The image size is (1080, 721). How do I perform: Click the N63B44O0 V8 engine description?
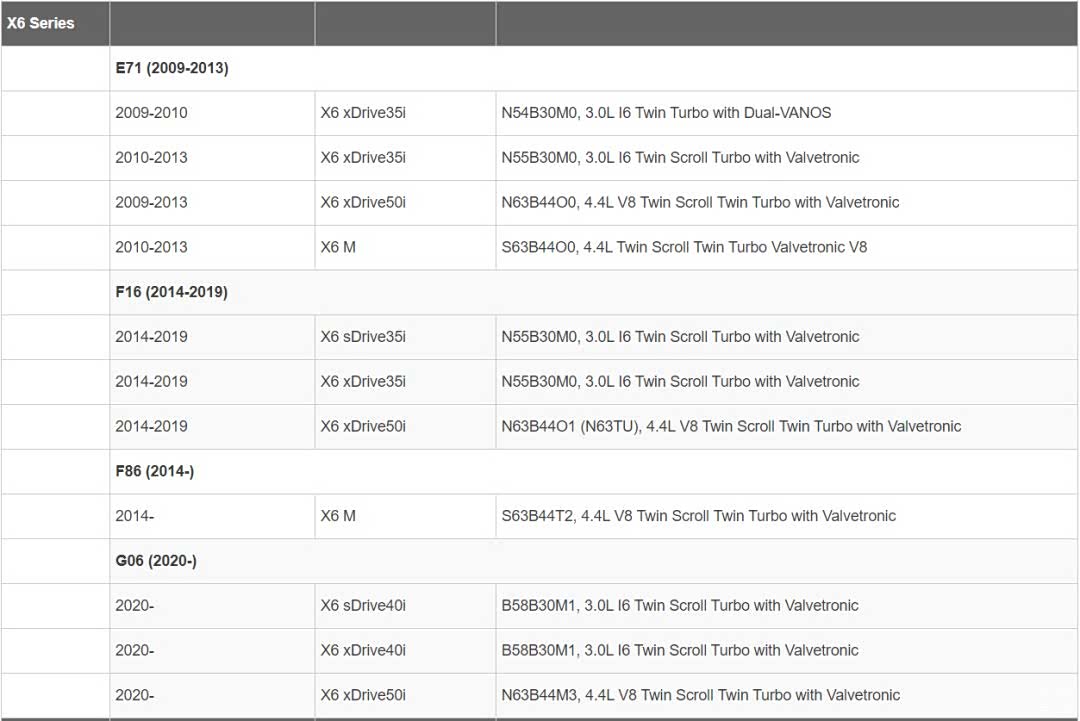(x=700, y=202)
